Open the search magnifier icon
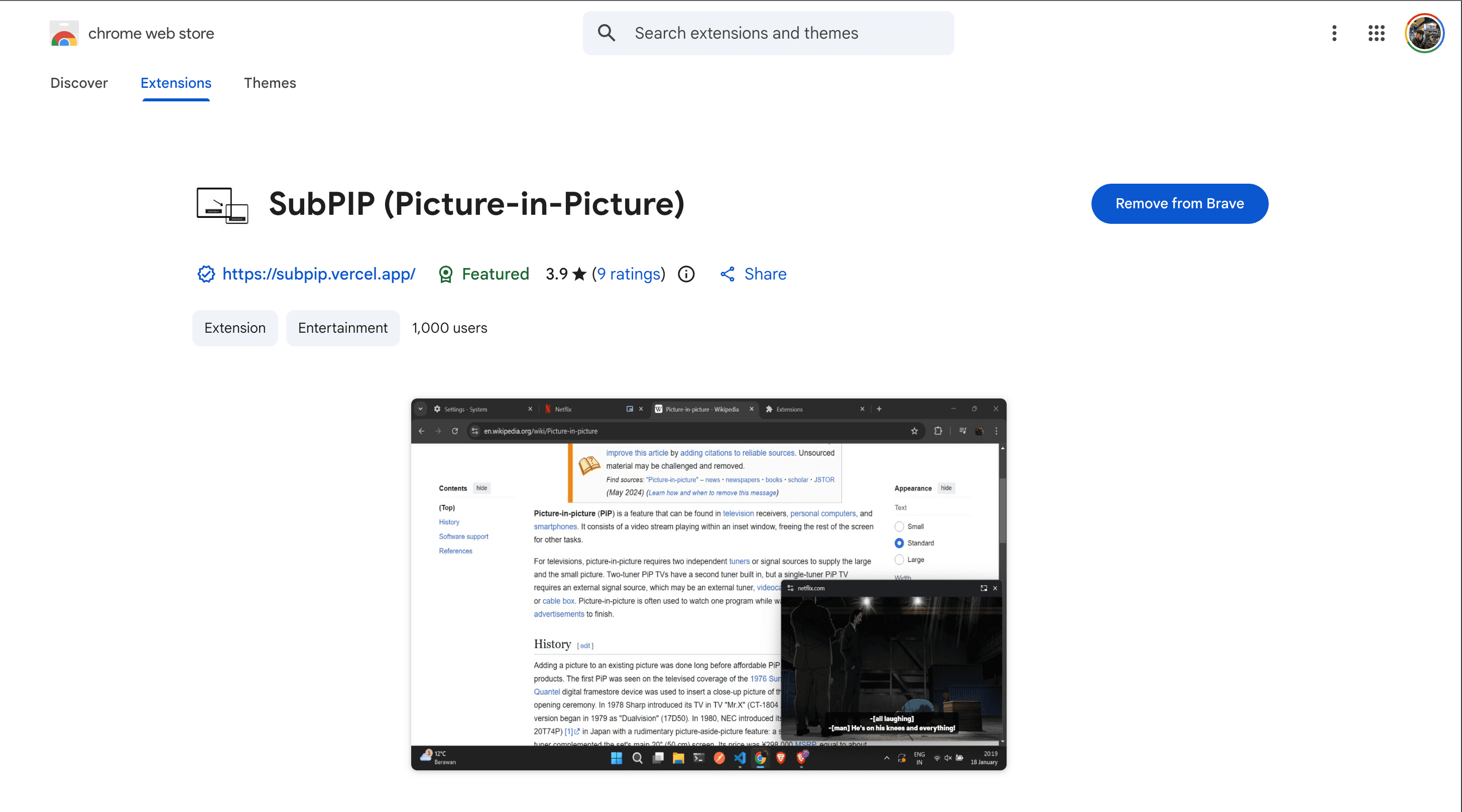 (x=606, y=33)
